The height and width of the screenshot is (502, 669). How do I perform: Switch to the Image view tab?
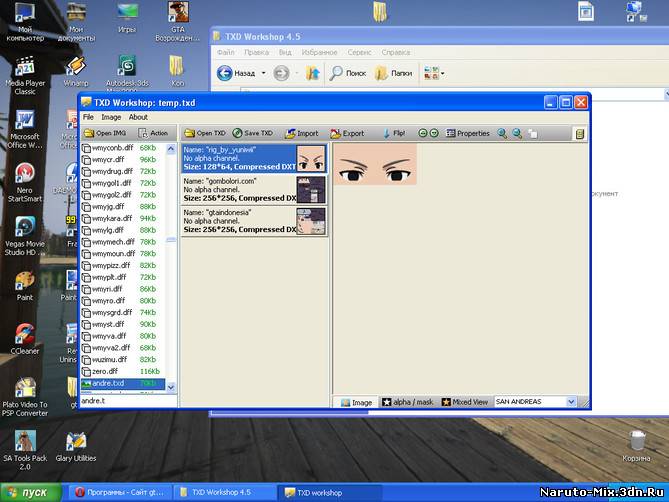click(x=356, y=402)
